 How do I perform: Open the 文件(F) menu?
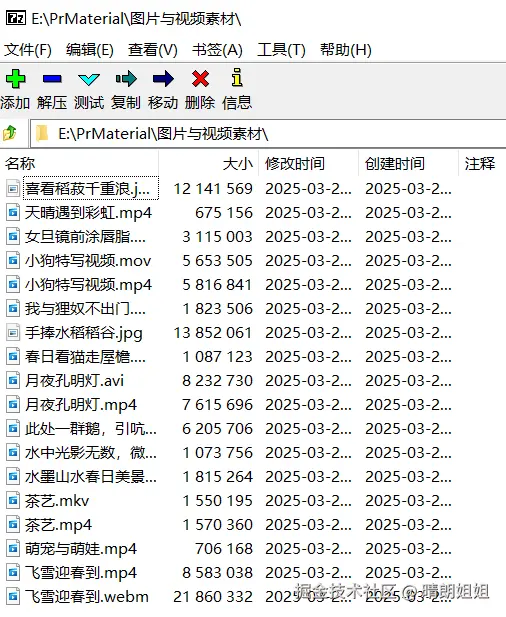pos(28,50)
